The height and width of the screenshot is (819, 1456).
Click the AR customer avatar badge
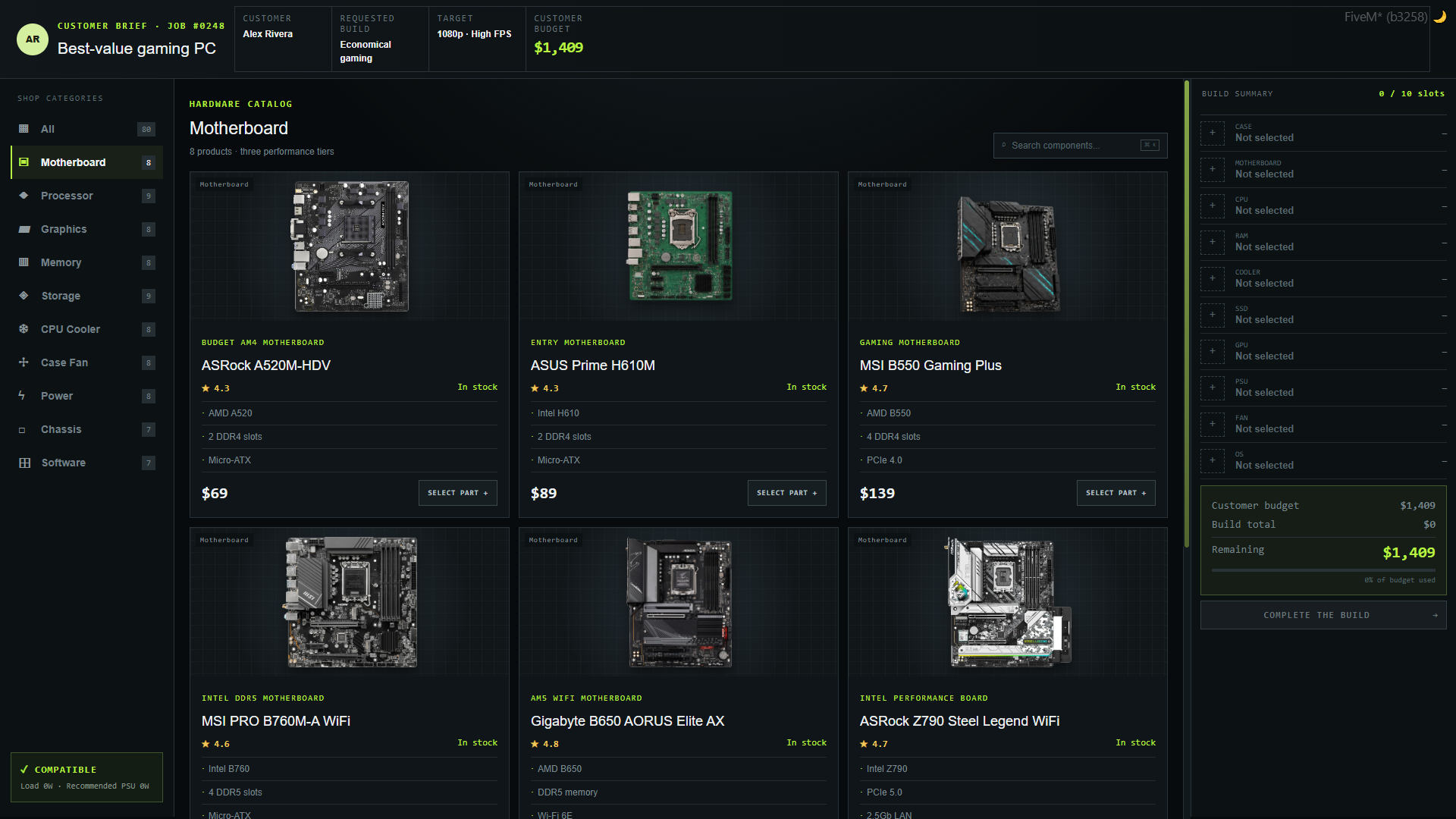(33, 39)
